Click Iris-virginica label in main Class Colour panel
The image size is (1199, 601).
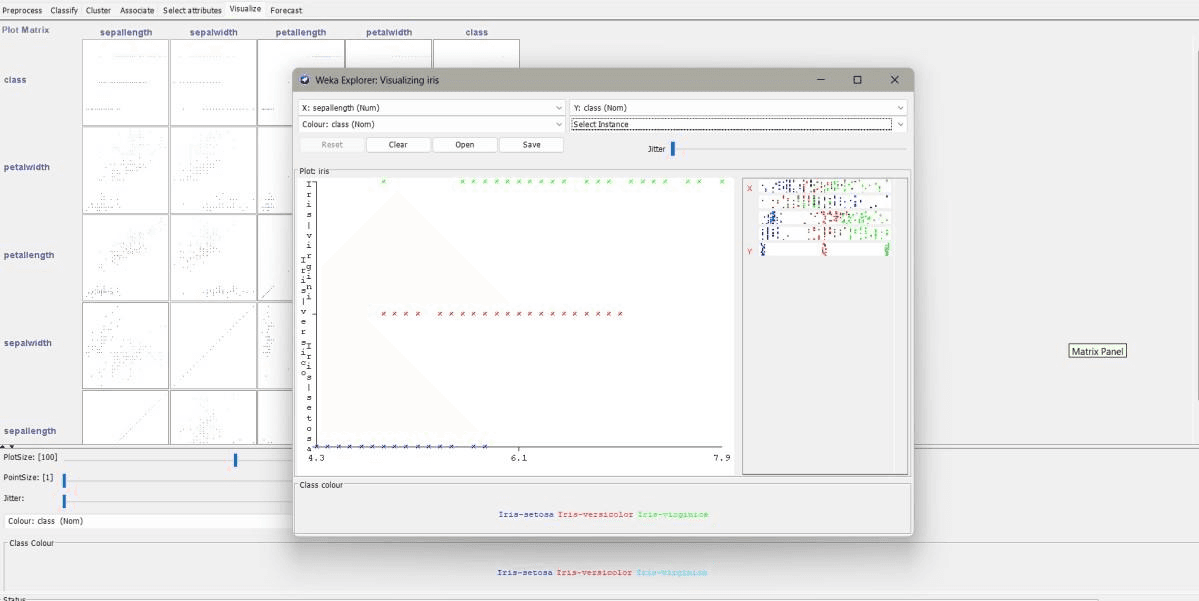[671, 573]
